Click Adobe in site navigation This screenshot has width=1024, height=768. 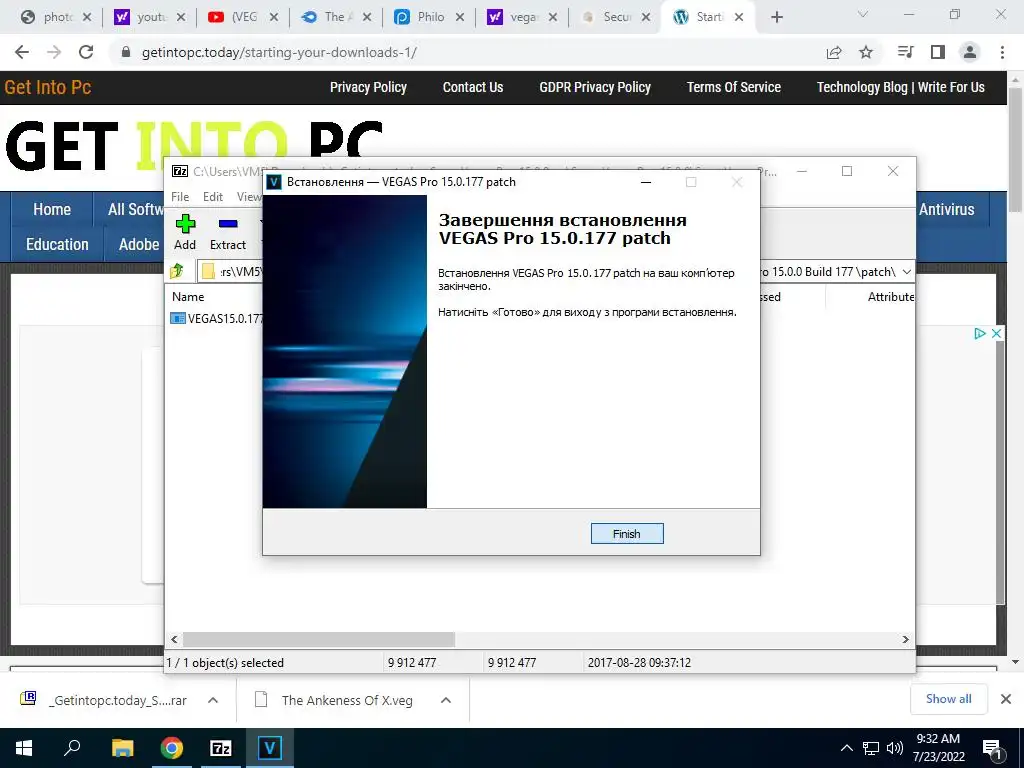click(x=139, y=244)
